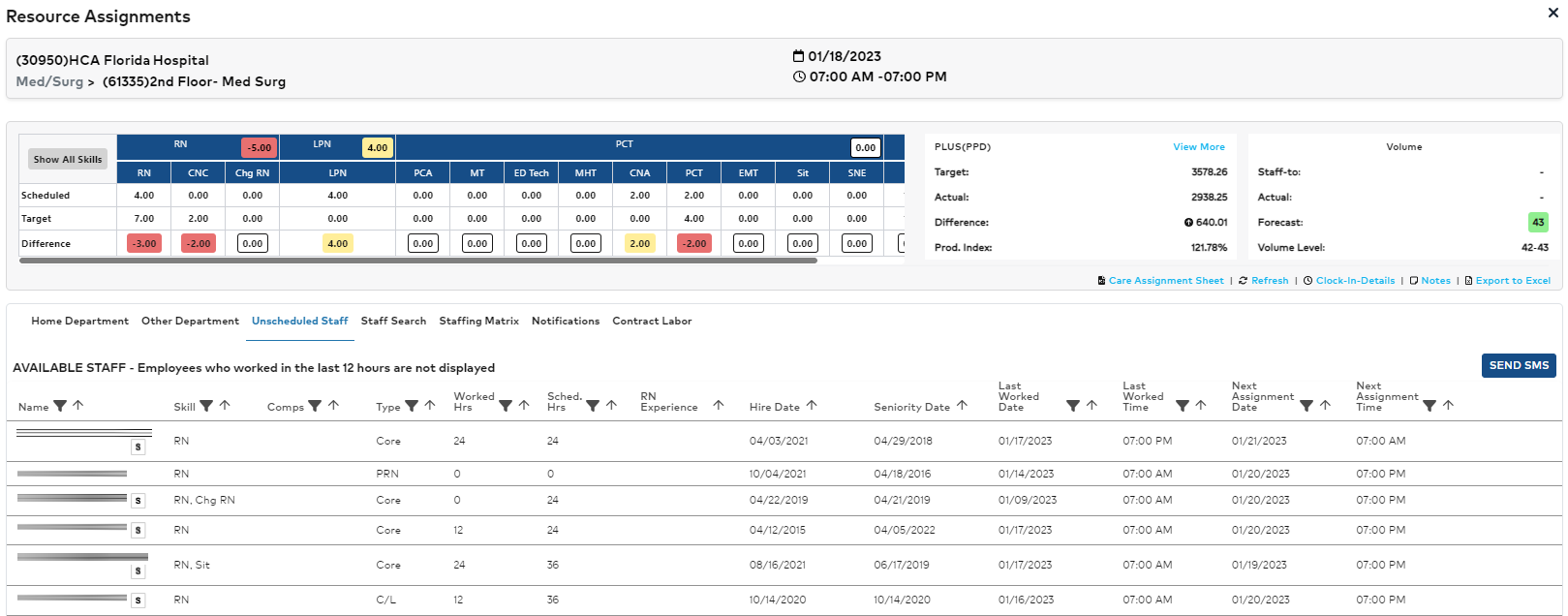This screenshot has width=1568, height=616.
Task: Open View More in PLUS(PPD) panel
Action: [1198, 147]
